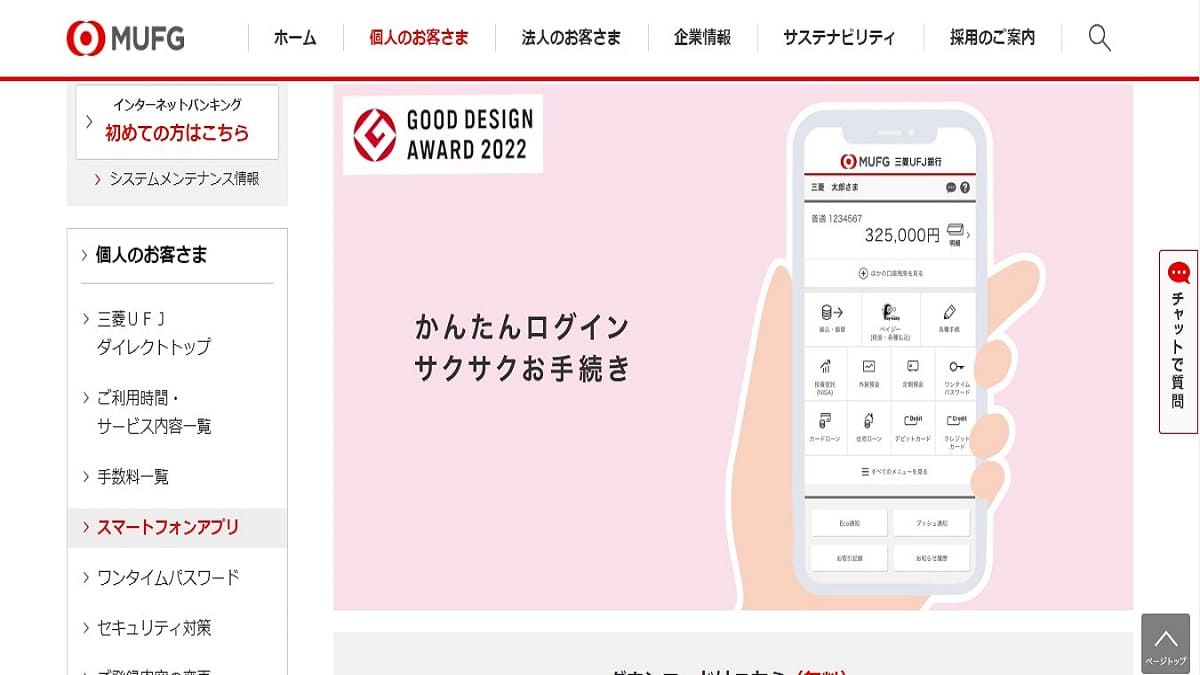
Task: Click the GOOD DESIGN AWARD 2022 badge
Action: (x=443, y=135)
